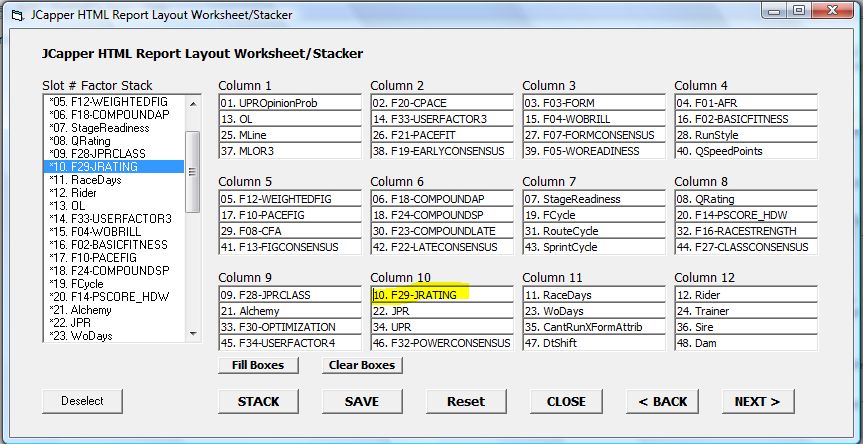Click the 37. MLOR3 box in Column 1
The width and height of the screenshot is (863, 444).
[x=290, y=151]
